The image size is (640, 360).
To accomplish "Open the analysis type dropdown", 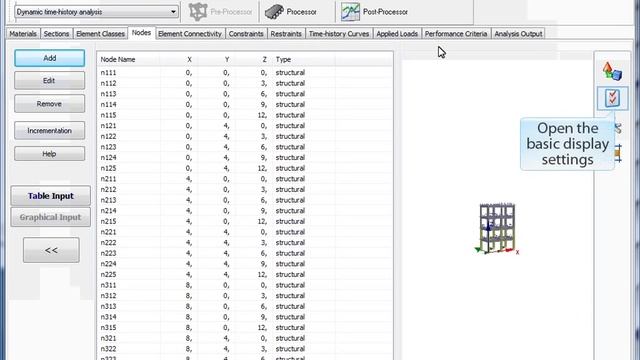I will pyautogui.click(x=96, y=12).
